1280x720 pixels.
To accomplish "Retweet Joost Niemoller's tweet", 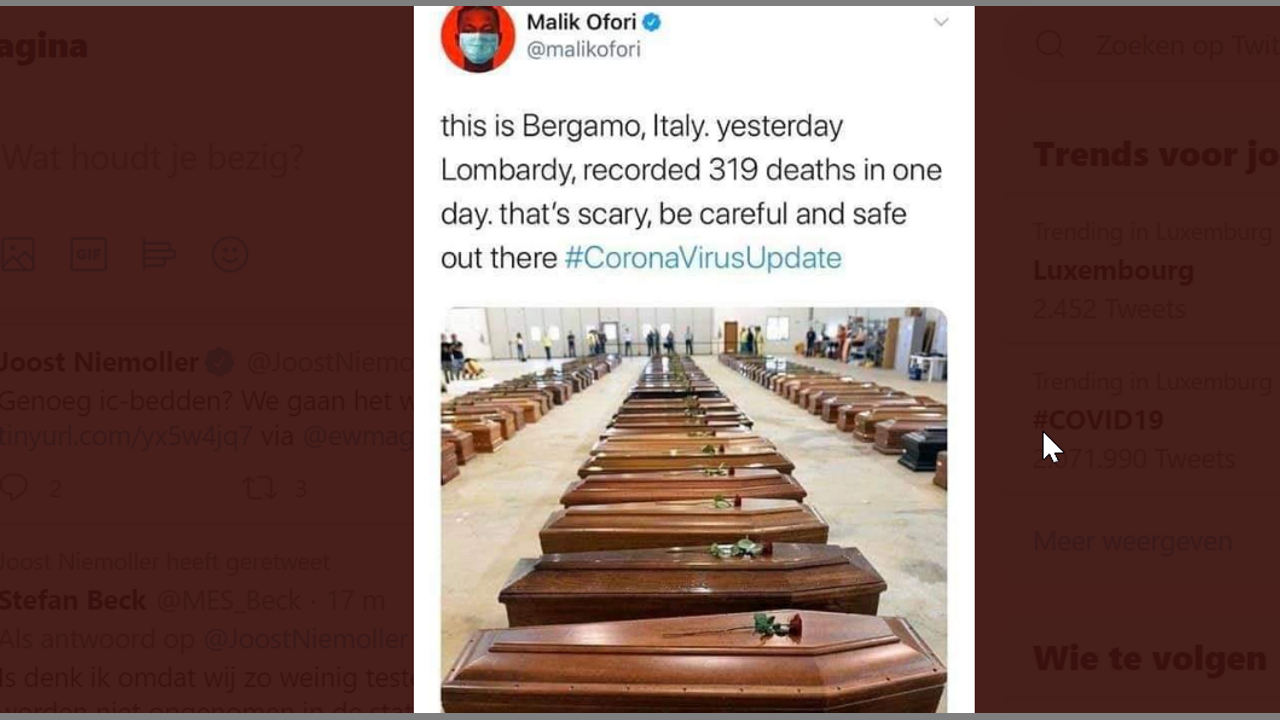I will point(260,488).
